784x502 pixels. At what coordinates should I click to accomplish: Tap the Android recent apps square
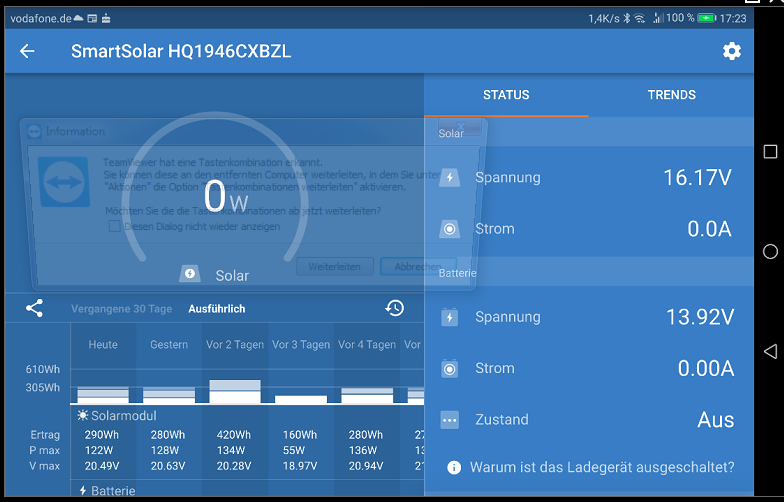point(770,152)
